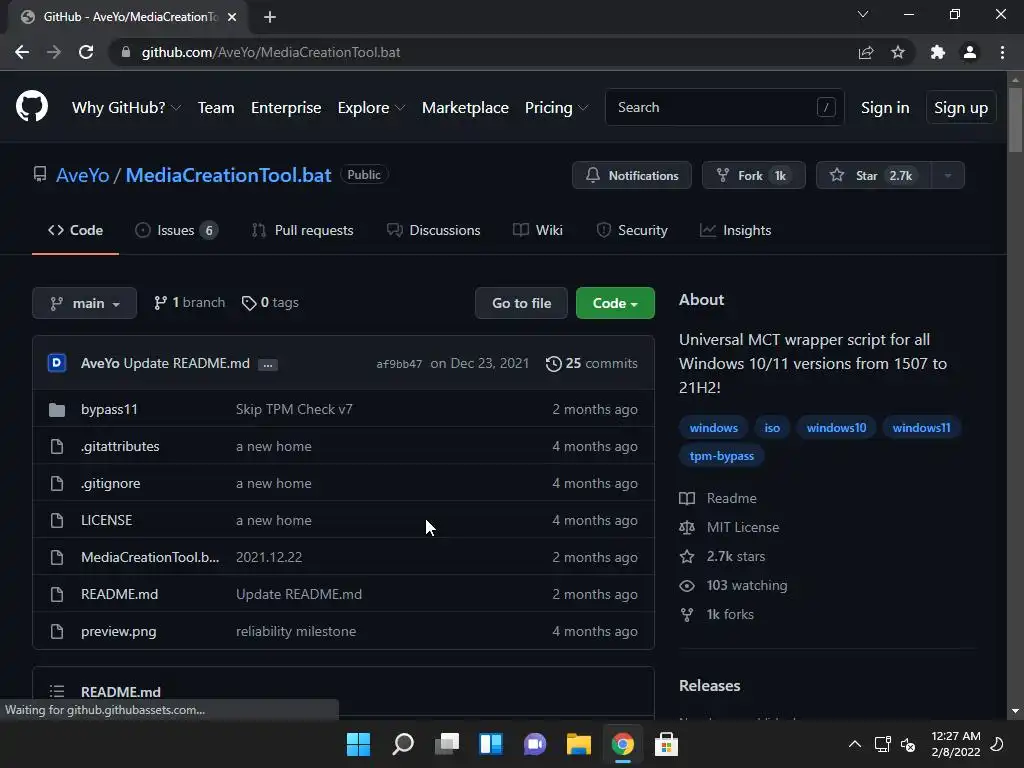Click the tpm-bypass topic tag
Image resolution: width=1024 pixels, height=768 pixels.
[722, 456]
